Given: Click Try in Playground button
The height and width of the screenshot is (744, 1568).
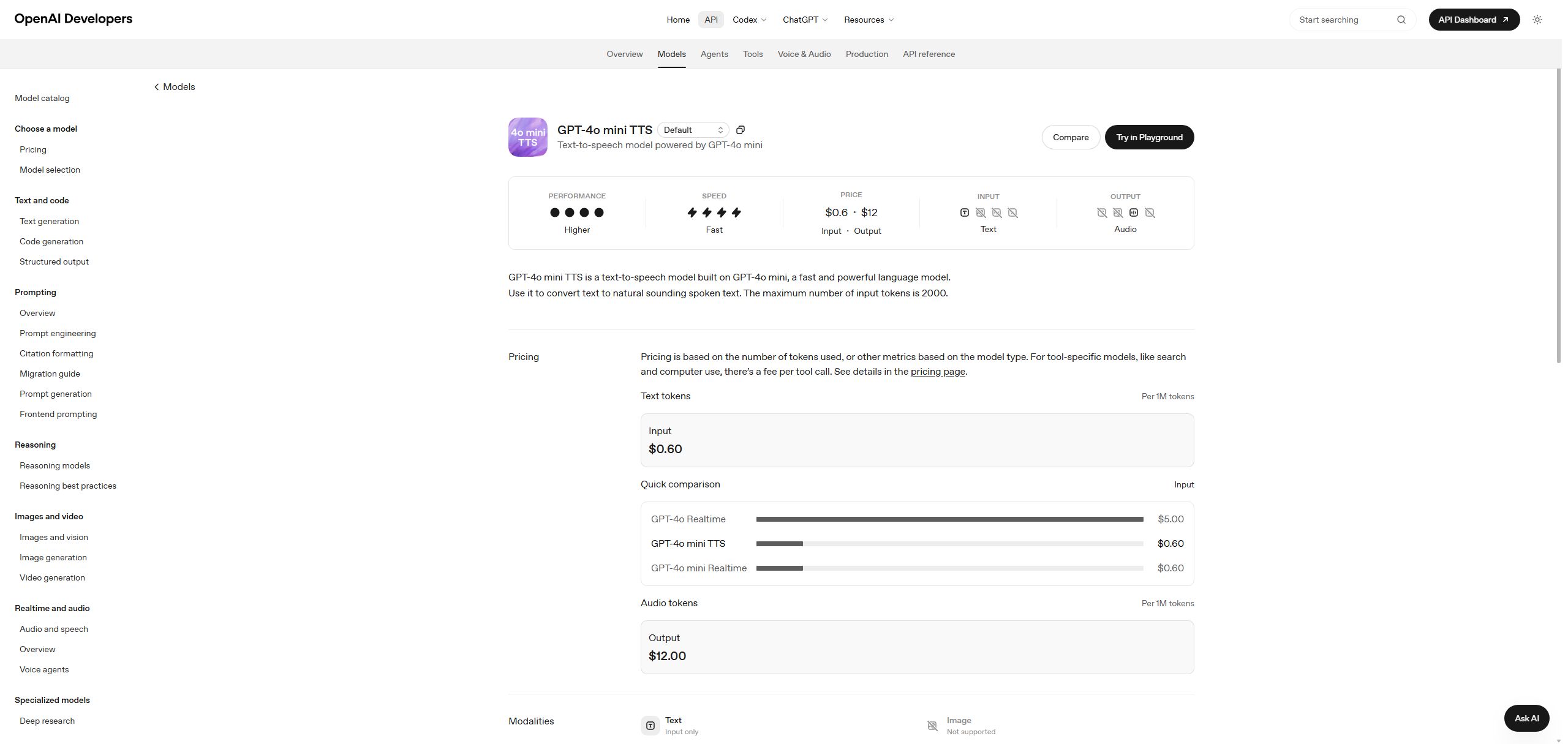Looking at the screenshot, I should point(1149,137).
